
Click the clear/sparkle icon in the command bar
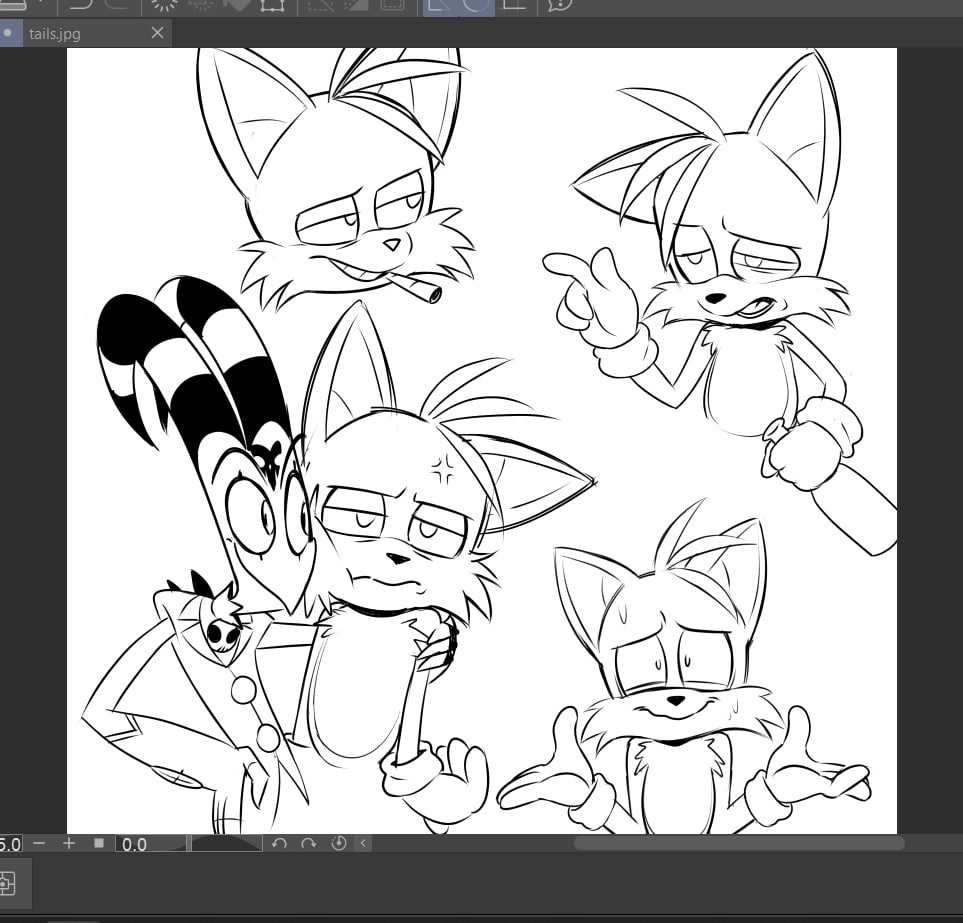[x=163, y=6]
